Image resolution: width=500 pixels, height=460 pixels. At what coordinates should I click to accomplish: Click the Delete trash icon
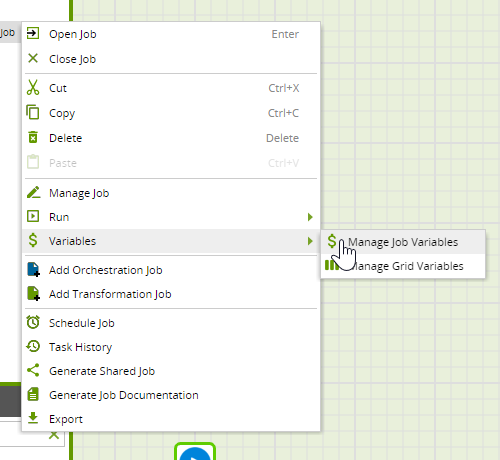pyautogui.click(x=33, y=137)
